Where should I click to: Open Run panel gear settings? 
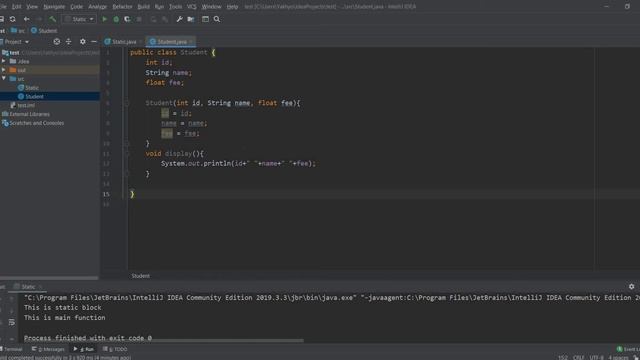(631, 287)
